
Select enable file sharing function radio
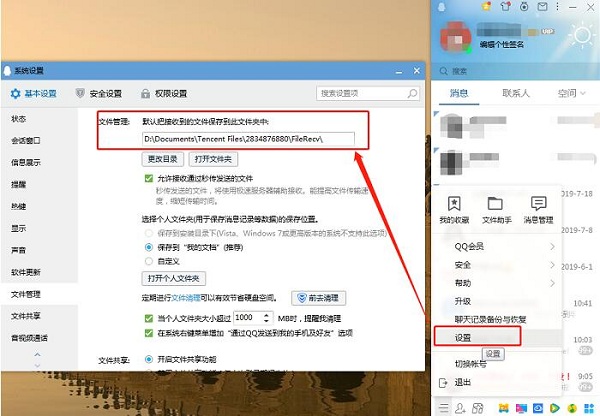coord(148,359)
